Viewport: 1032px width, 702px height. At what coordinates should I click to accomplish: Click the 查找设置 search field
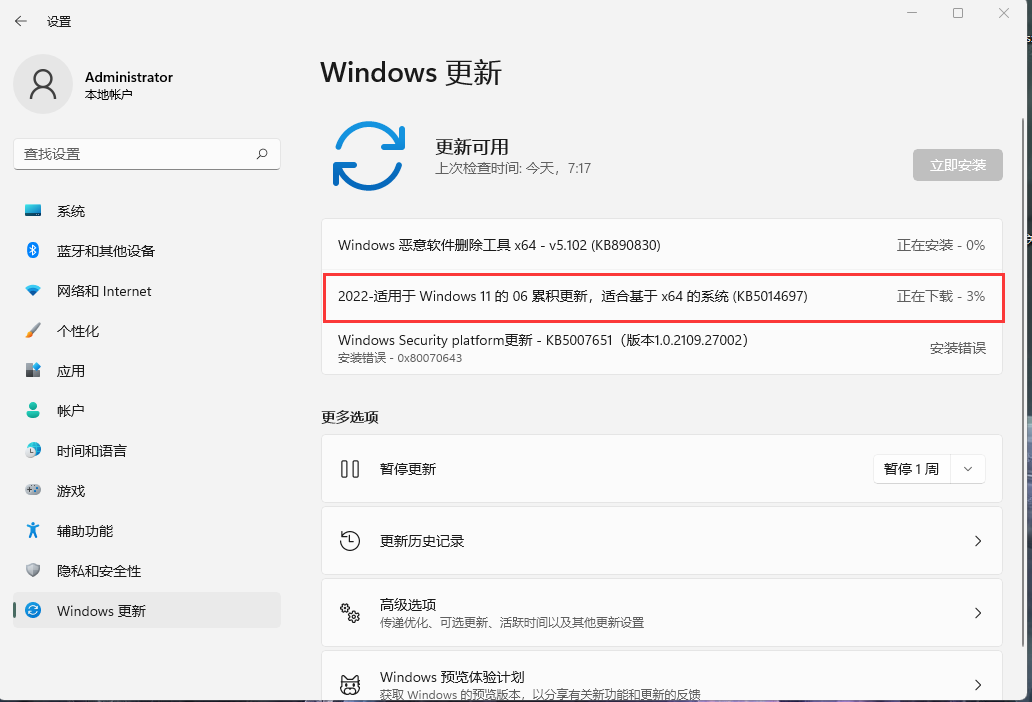[x=147, y=154]
